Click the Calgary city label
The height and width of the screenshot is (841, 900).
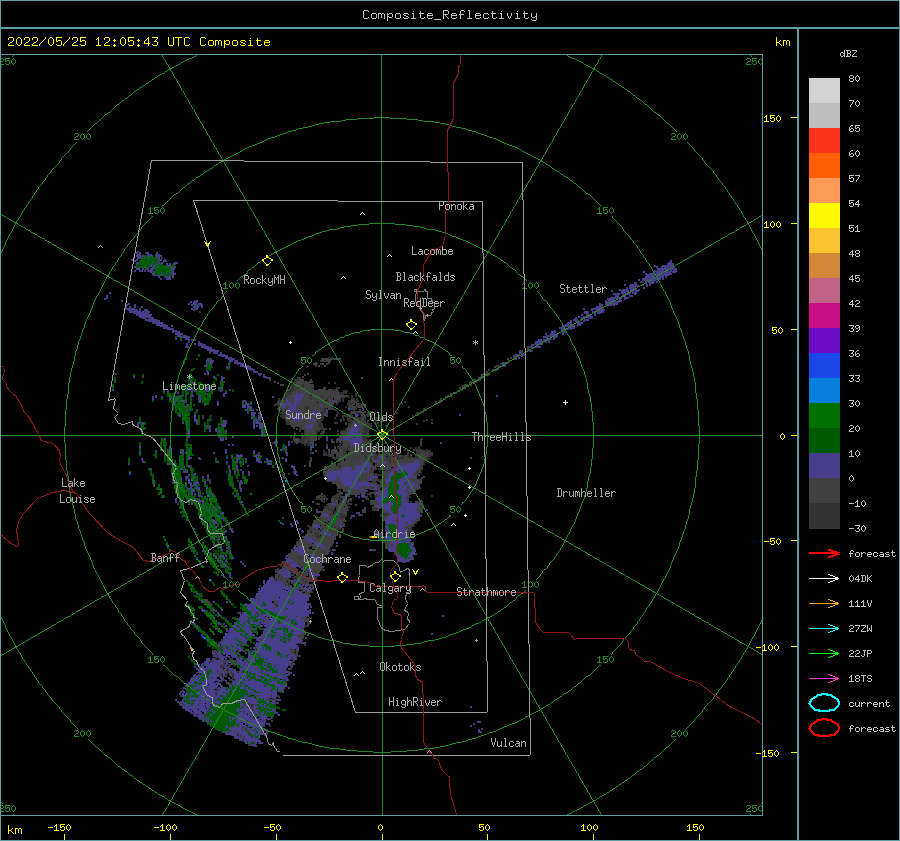(390, 588)
